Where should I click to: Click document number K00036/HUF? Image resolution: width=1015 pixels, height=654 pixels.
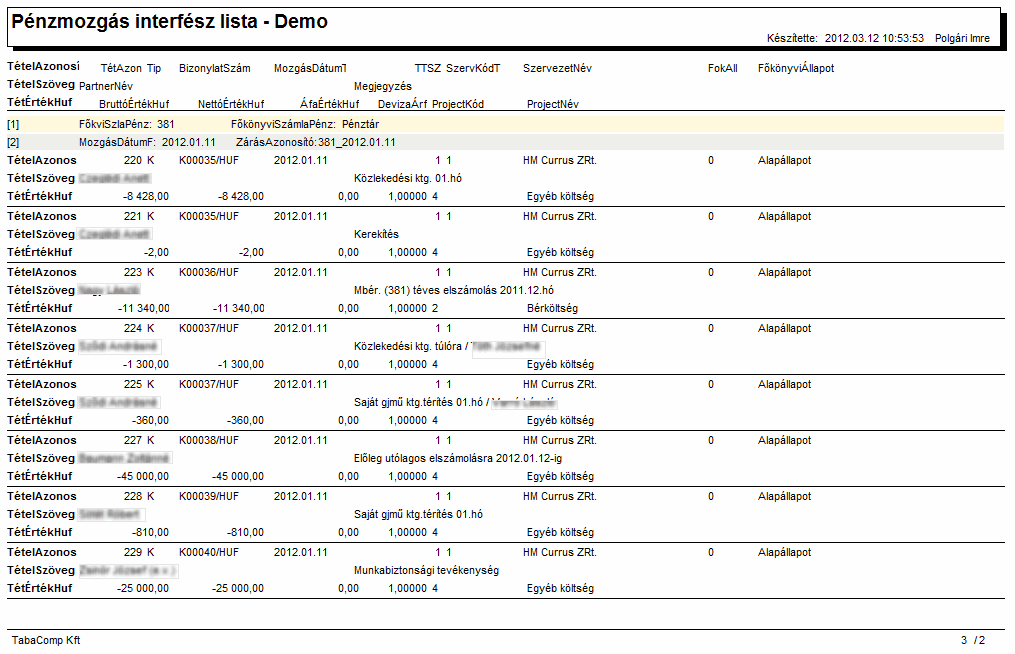point(208,273)
